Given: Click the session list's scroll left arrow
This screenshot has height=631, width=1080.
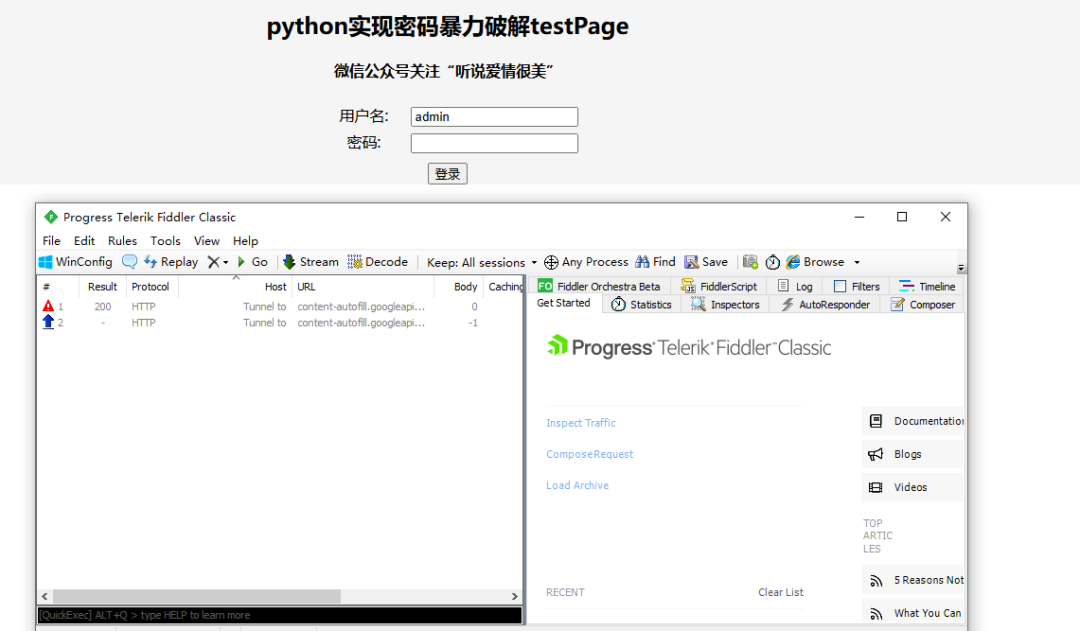Looking at the screenshot, I should [x=45, y=596].
